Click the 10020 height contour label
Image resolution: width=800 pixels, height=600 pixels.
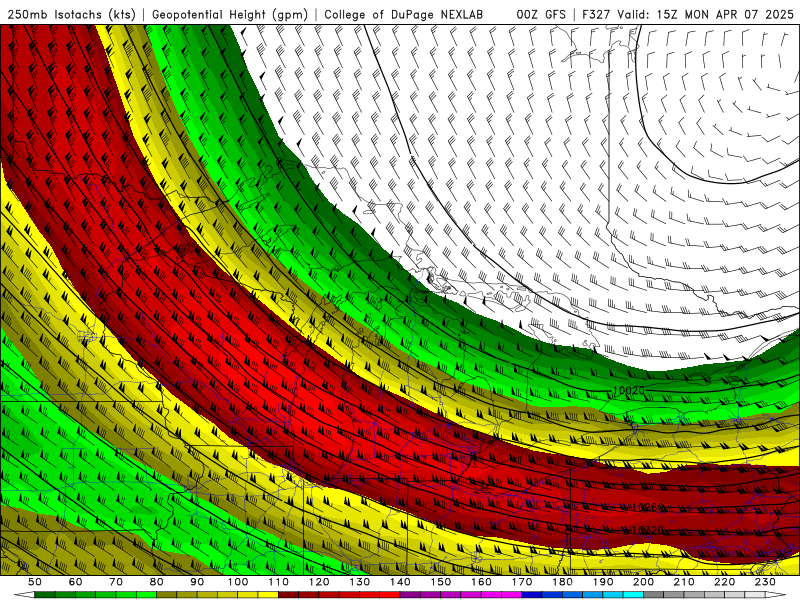pyautogui.click(x=629, y=390)
